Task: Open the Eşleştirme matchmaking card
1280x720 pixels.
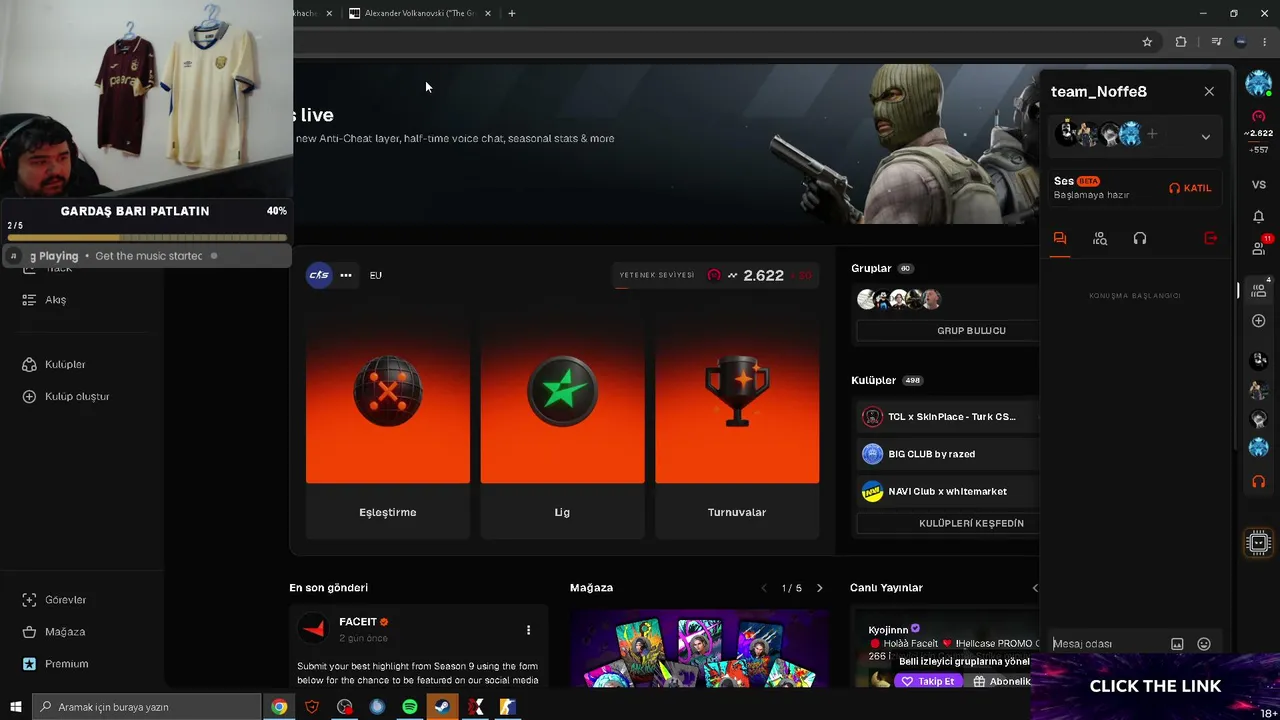Action: 388,427
